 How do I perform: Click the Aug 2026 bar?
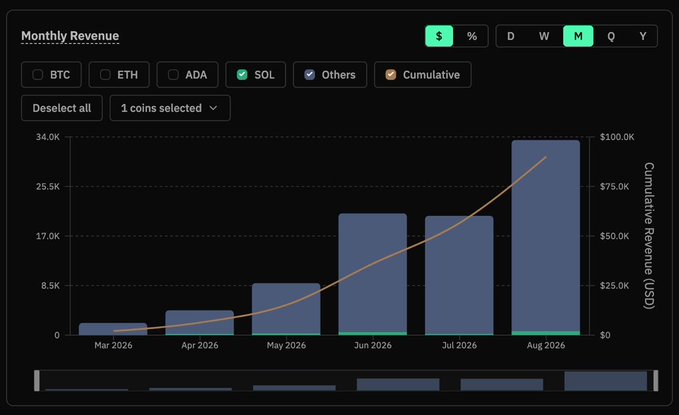[x=546, y=237]
